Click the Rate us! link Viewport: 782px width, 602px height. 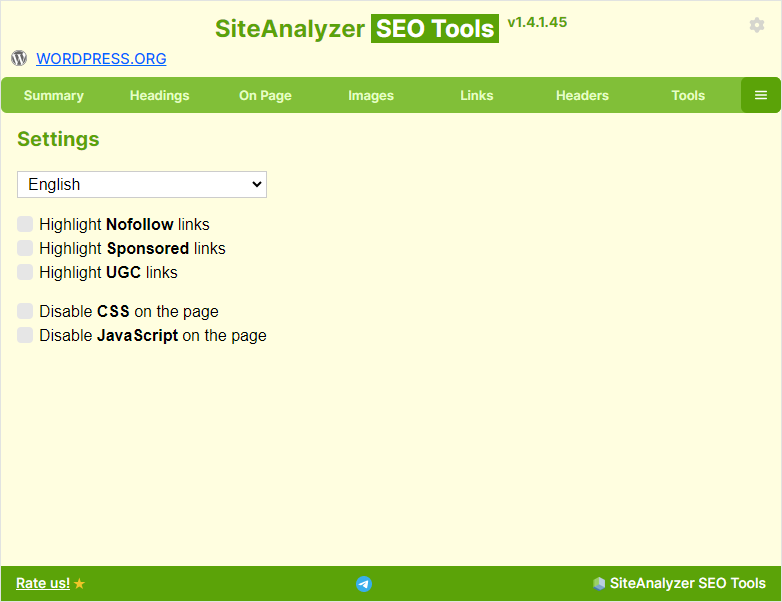[x=43, y=583]
